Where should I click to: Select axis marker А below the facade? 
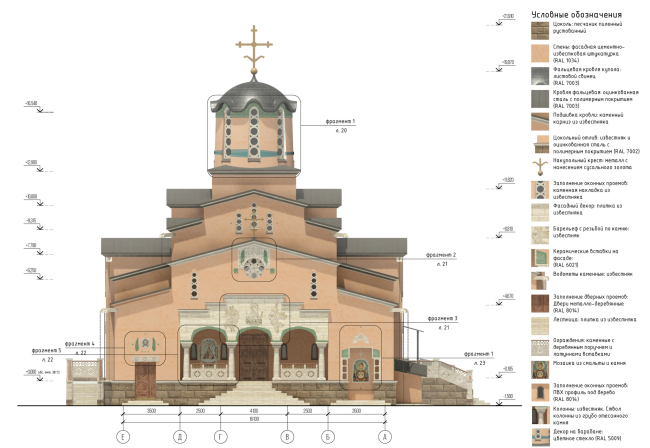tap(384, 436)
